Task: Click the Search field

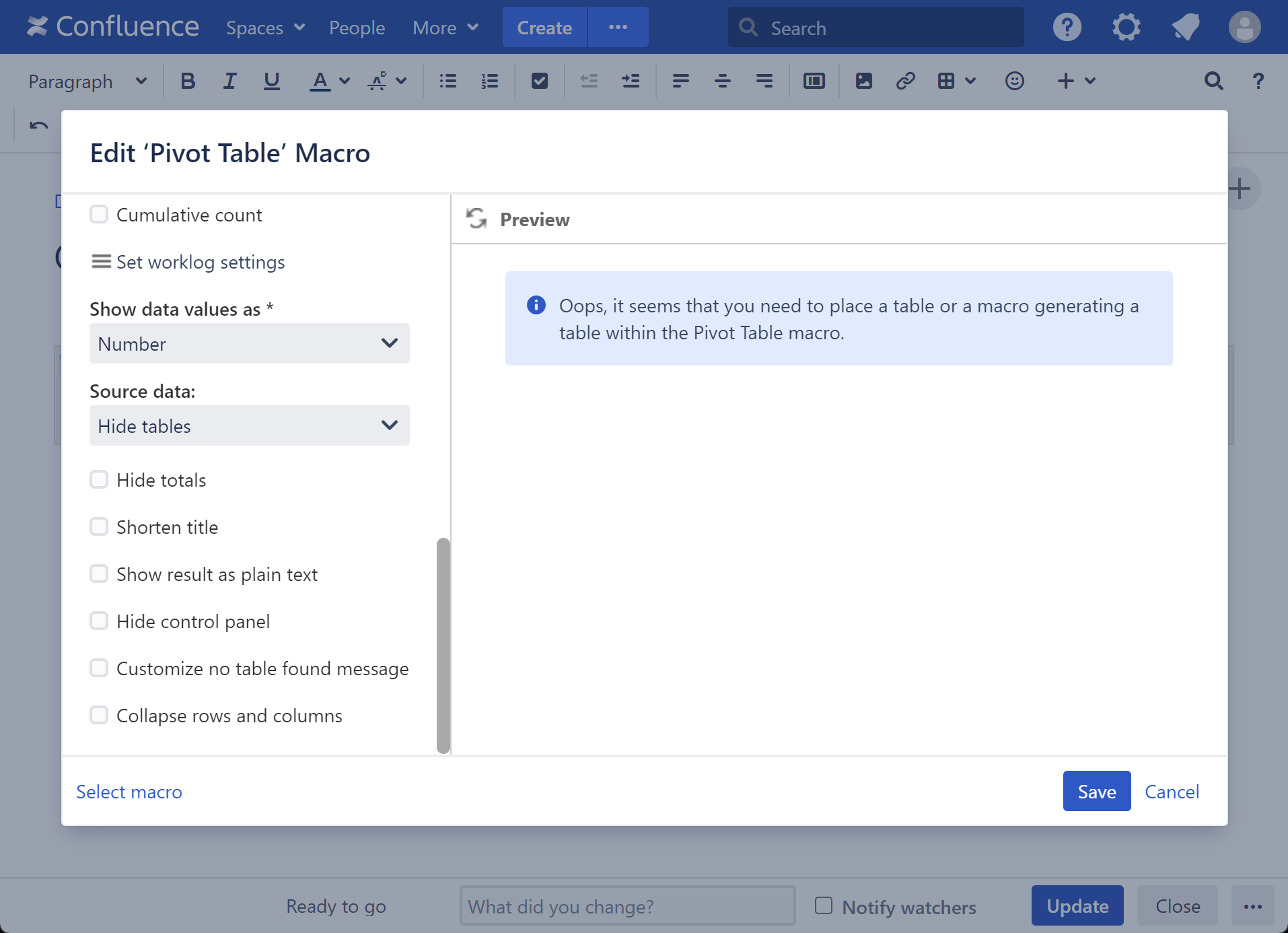Action: pos(875,28)
